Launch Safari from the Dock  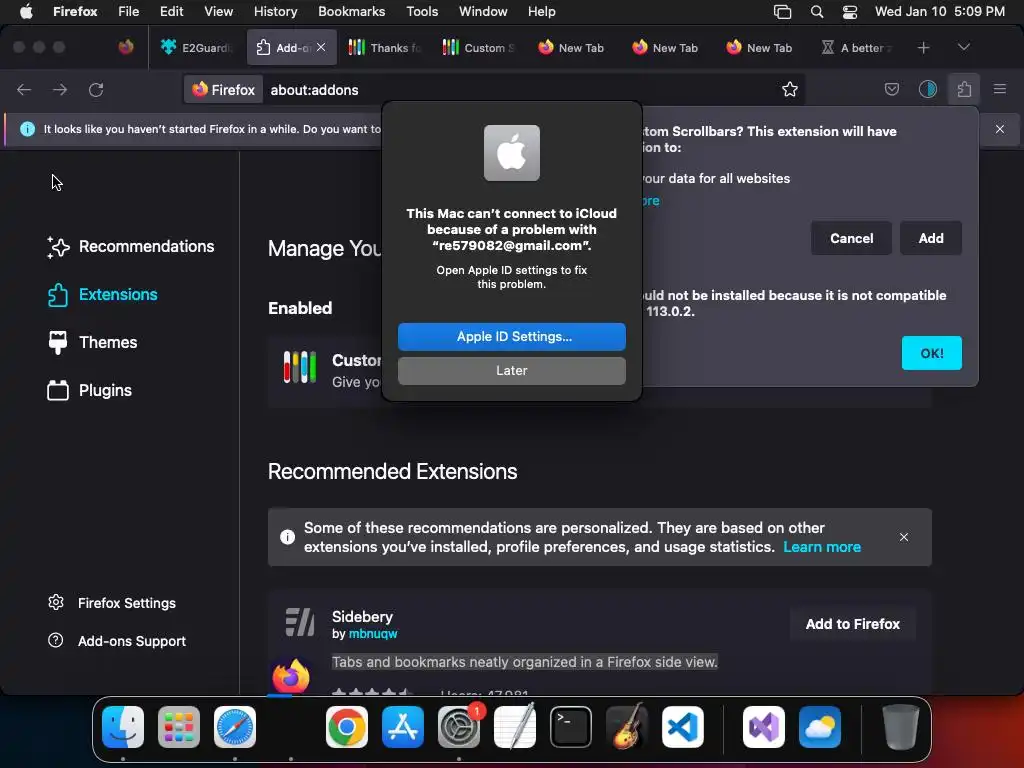tap(235, 727)
